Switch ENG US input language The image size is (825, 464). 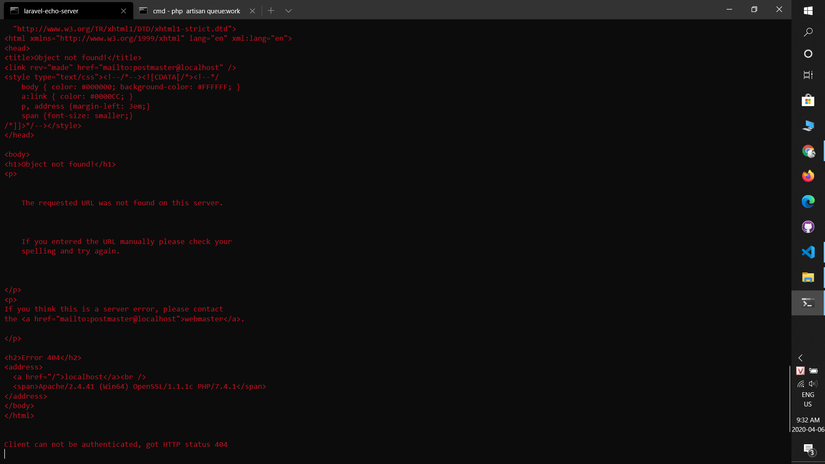click(x=808, y=399)
